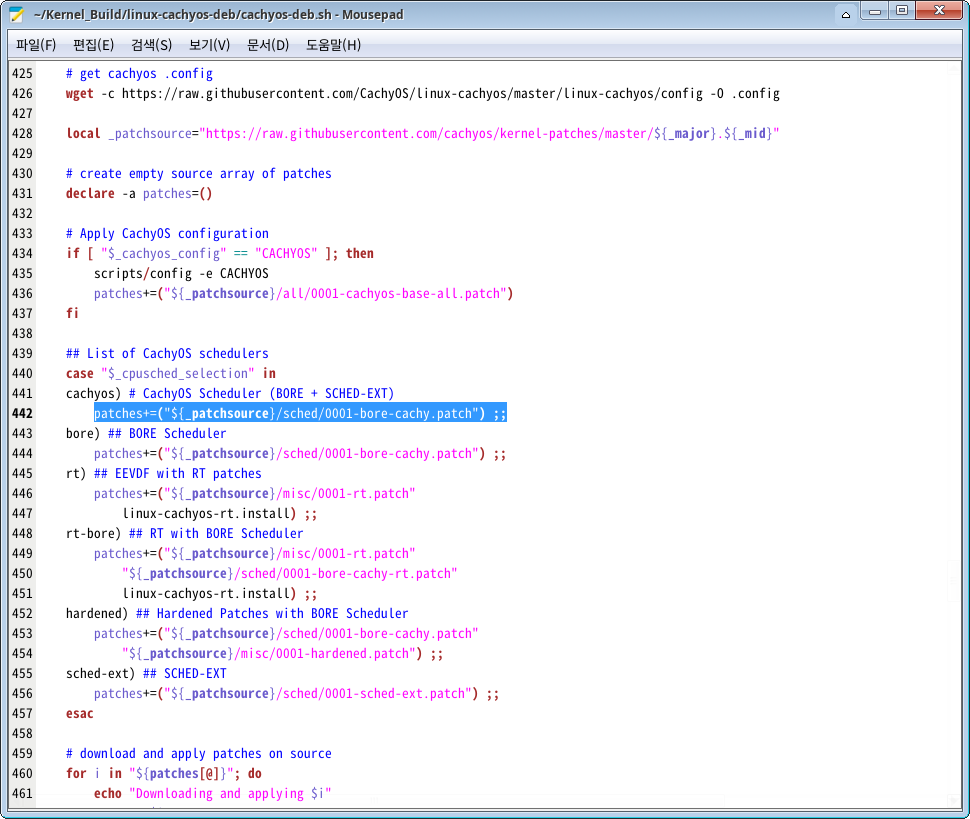Viewport: 970px width, 819px height.
Task: Click 'rt) ## EEVDF with RT patches' line
Action: (163, 473)
